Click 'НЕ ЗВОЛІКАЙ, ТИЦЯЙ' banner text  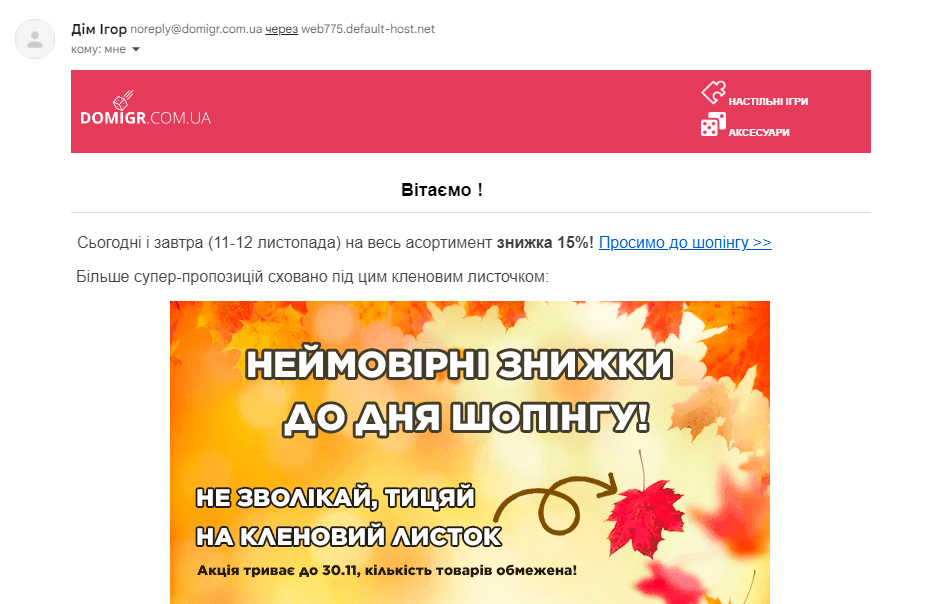[336, 498]
